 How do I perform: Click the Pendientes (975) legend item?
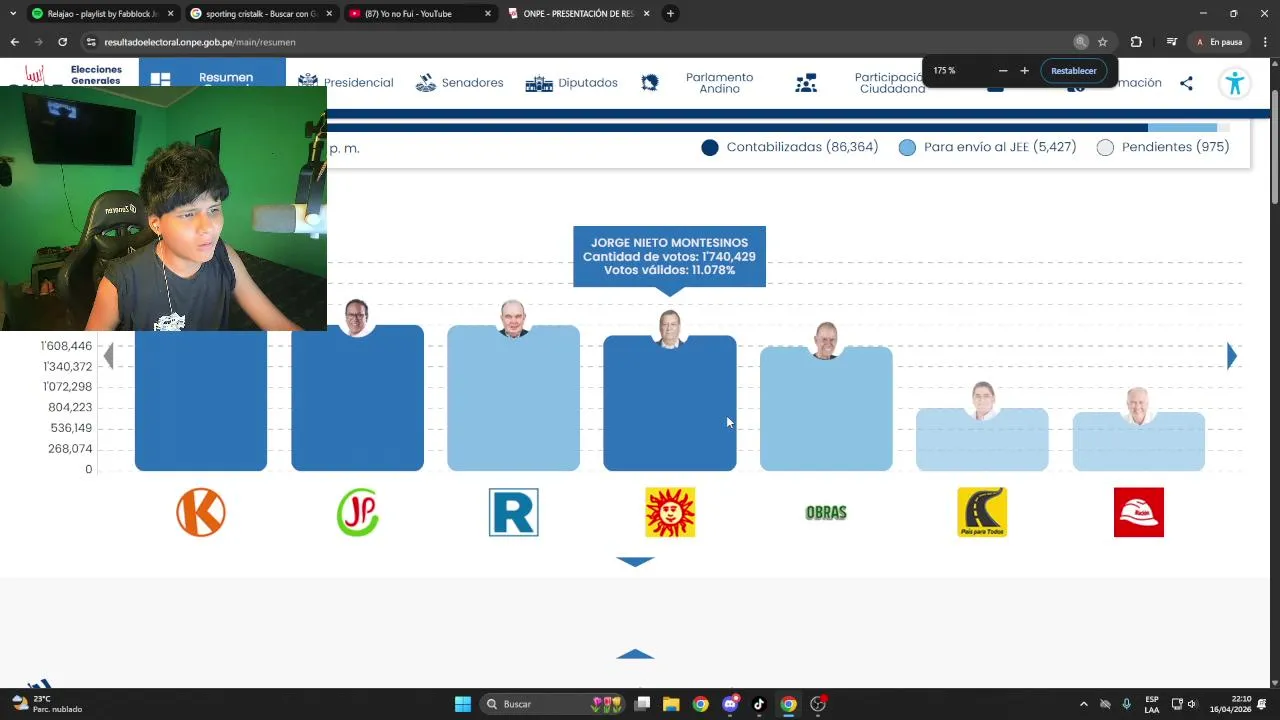click(1162, 147)
